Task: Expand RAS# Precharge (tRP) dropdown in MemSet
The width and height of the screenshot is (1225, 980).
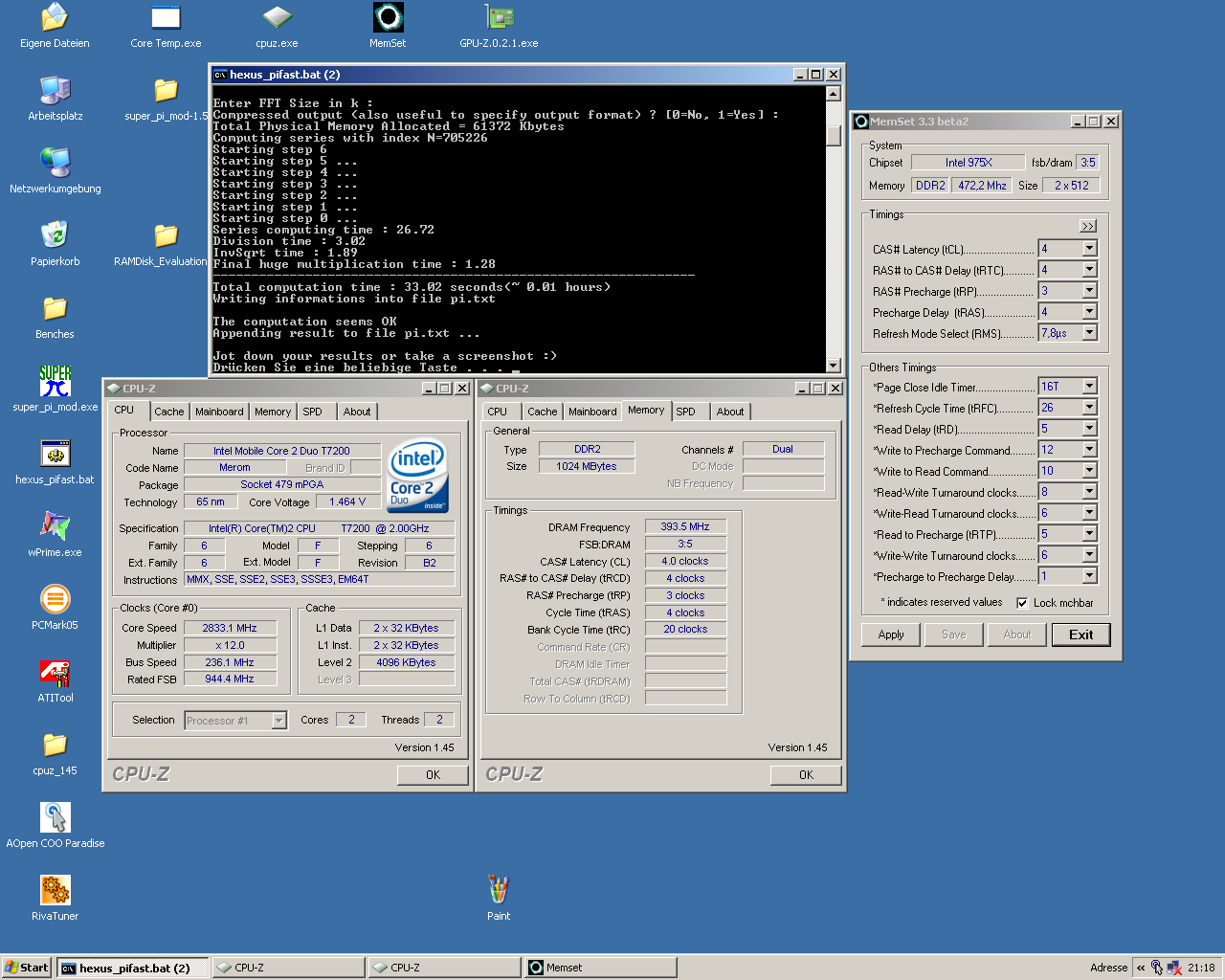Action: [x=1089, y=291]
